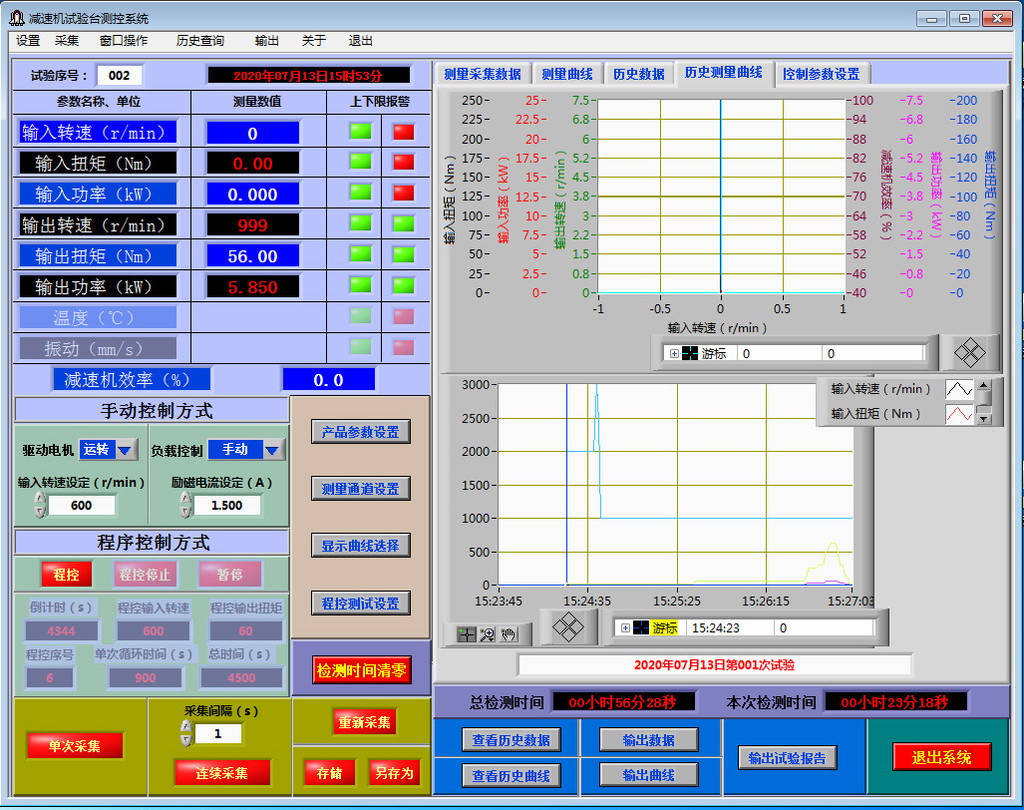Click the 输入转速 black line-style legend icon
The width and height of the screenshot is (1024, 810).
[x=959, y=389]
